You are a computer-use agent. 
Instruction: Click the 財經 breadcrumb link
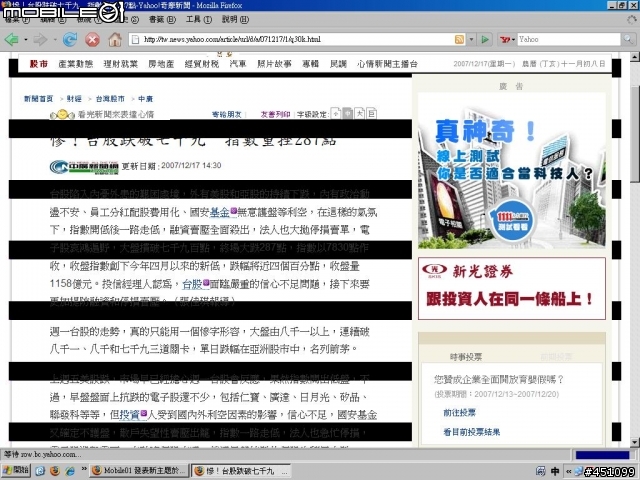click(74, 99)
